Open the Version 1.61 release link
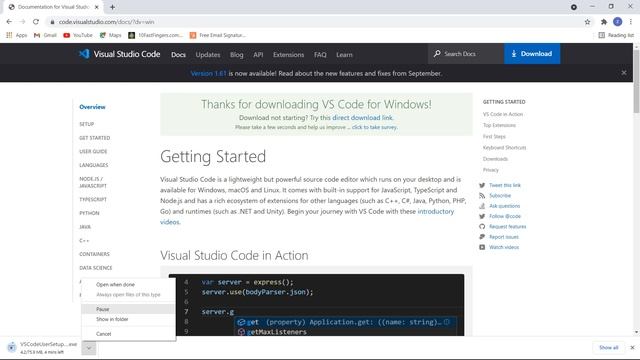The image size is (640, 360). [x=208, y=73]
